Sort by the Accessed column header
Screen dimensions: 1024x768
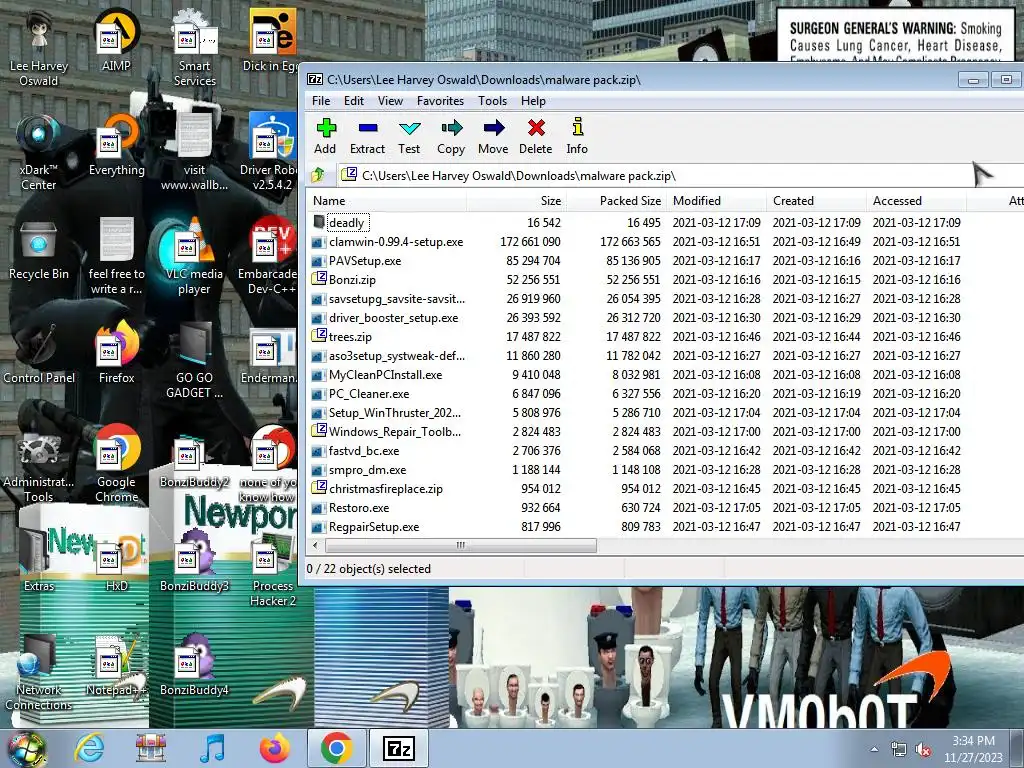pos(916,200)
